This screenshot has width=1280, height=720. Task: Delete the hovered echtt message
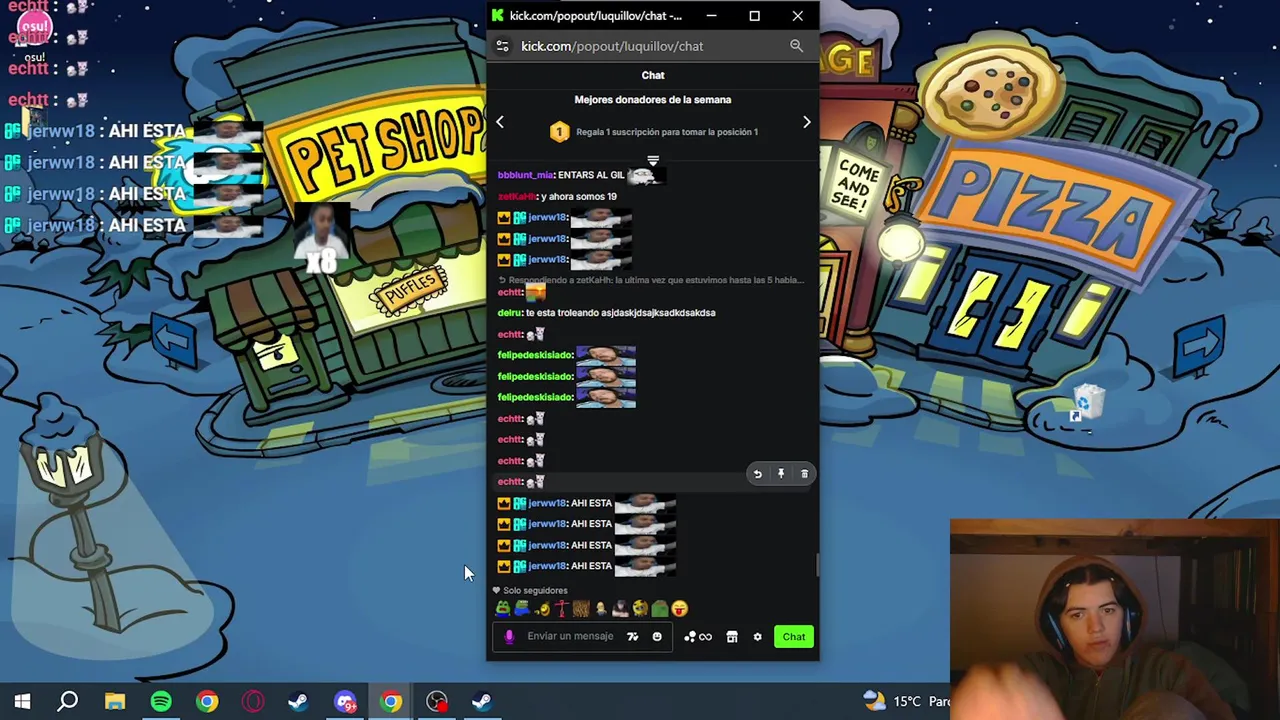[804, 474]
